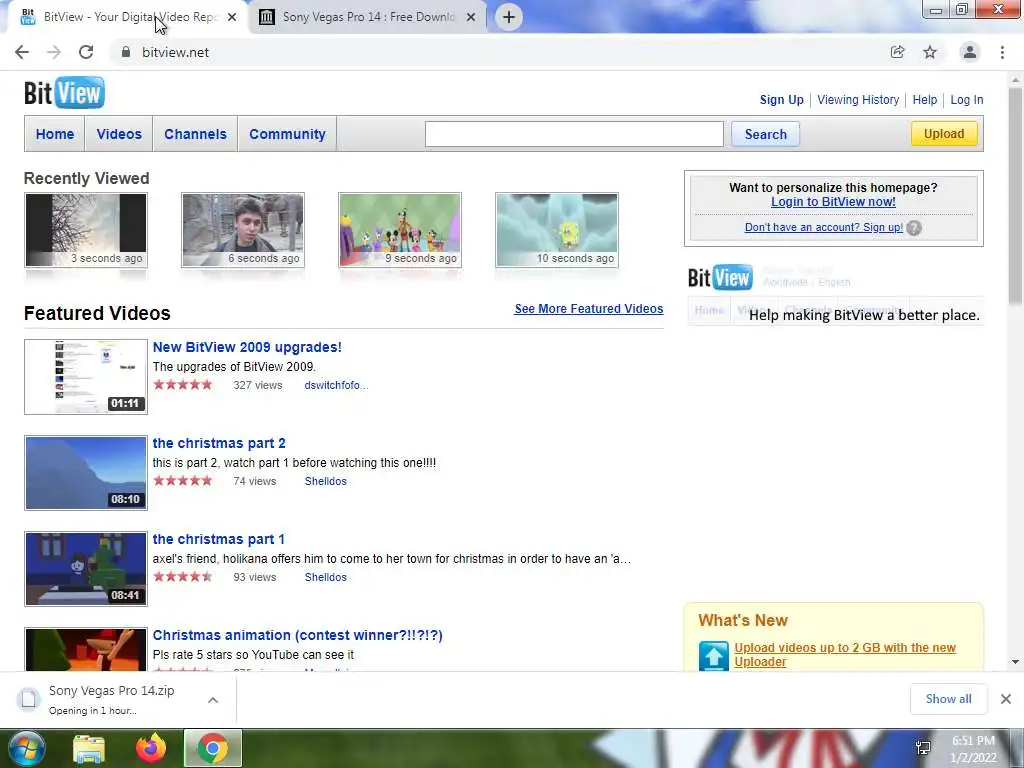Image resolution: width=1024 pixels, height=768 pixels.
Task: Open uploader dswitchfofo channel link
Action: pos(336,385)
